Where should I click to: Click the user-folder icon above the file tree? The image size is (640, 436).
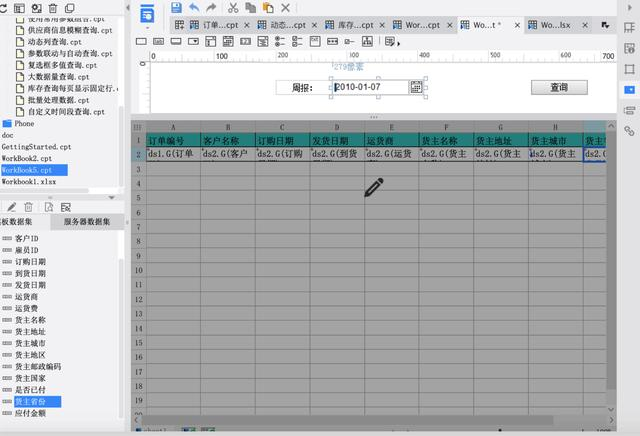(x=37, y=8)
